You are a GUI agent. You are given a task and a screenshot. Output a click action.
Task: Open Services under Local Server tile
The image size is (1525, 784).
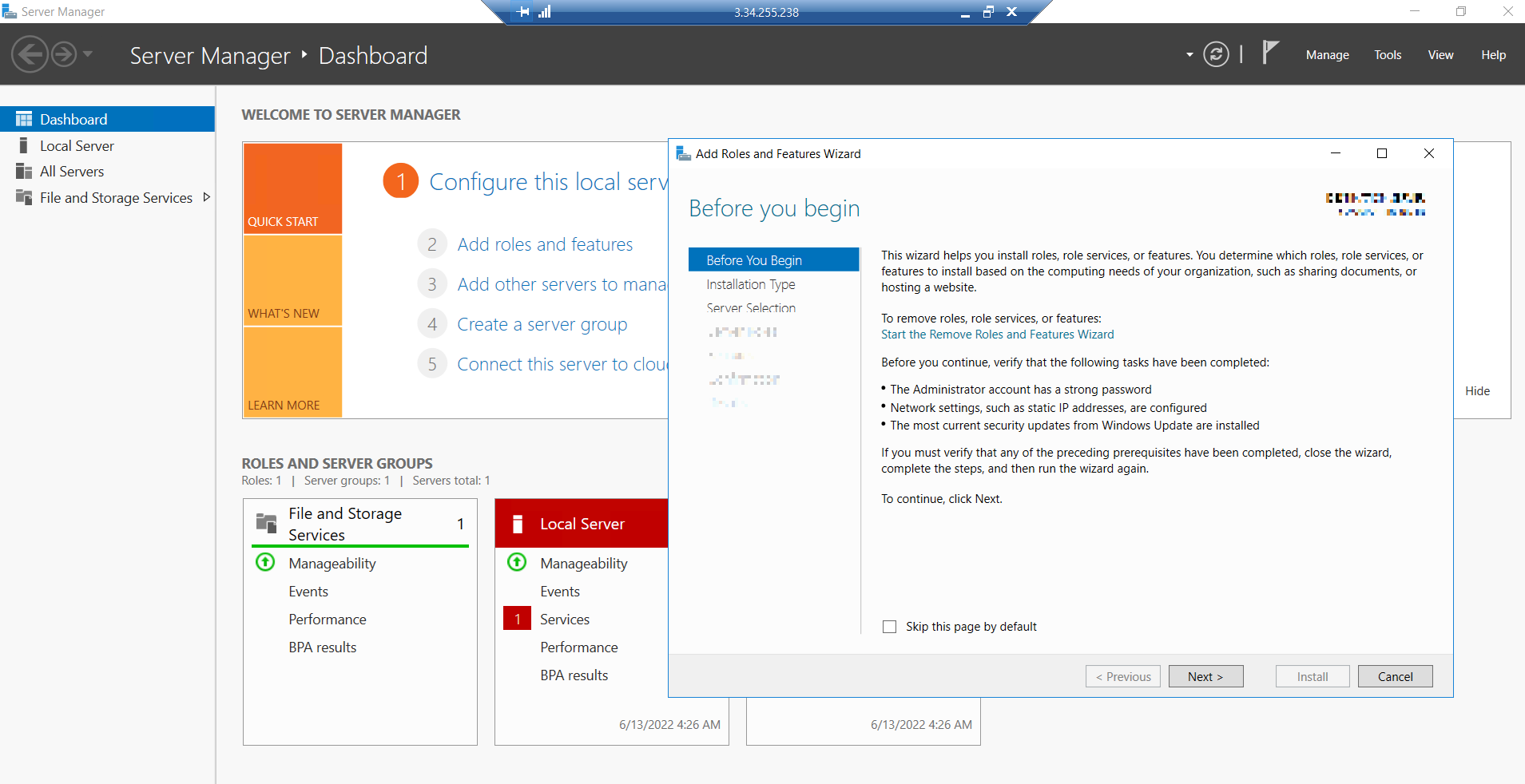click(x=565, y=620)
